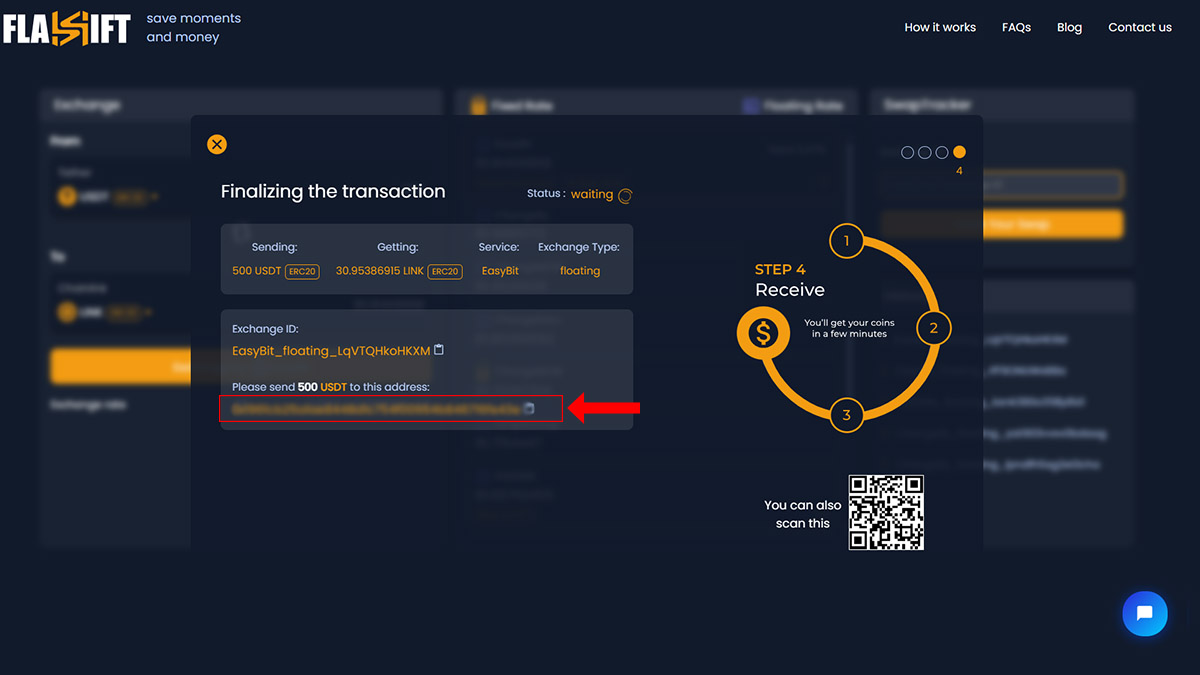
Task: Click the EasyBit service name
Action: 500,271
